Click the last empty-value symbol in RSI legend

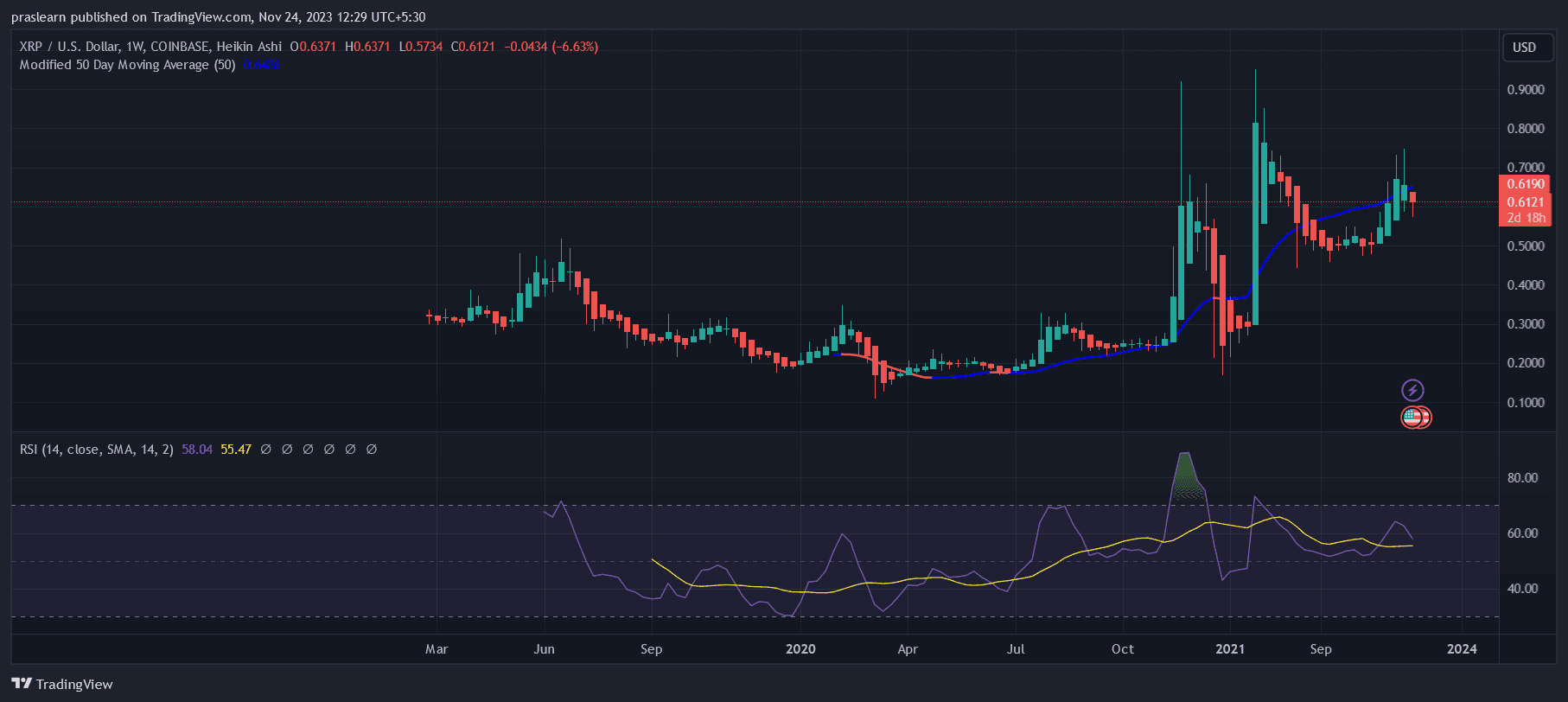point(372,450)
